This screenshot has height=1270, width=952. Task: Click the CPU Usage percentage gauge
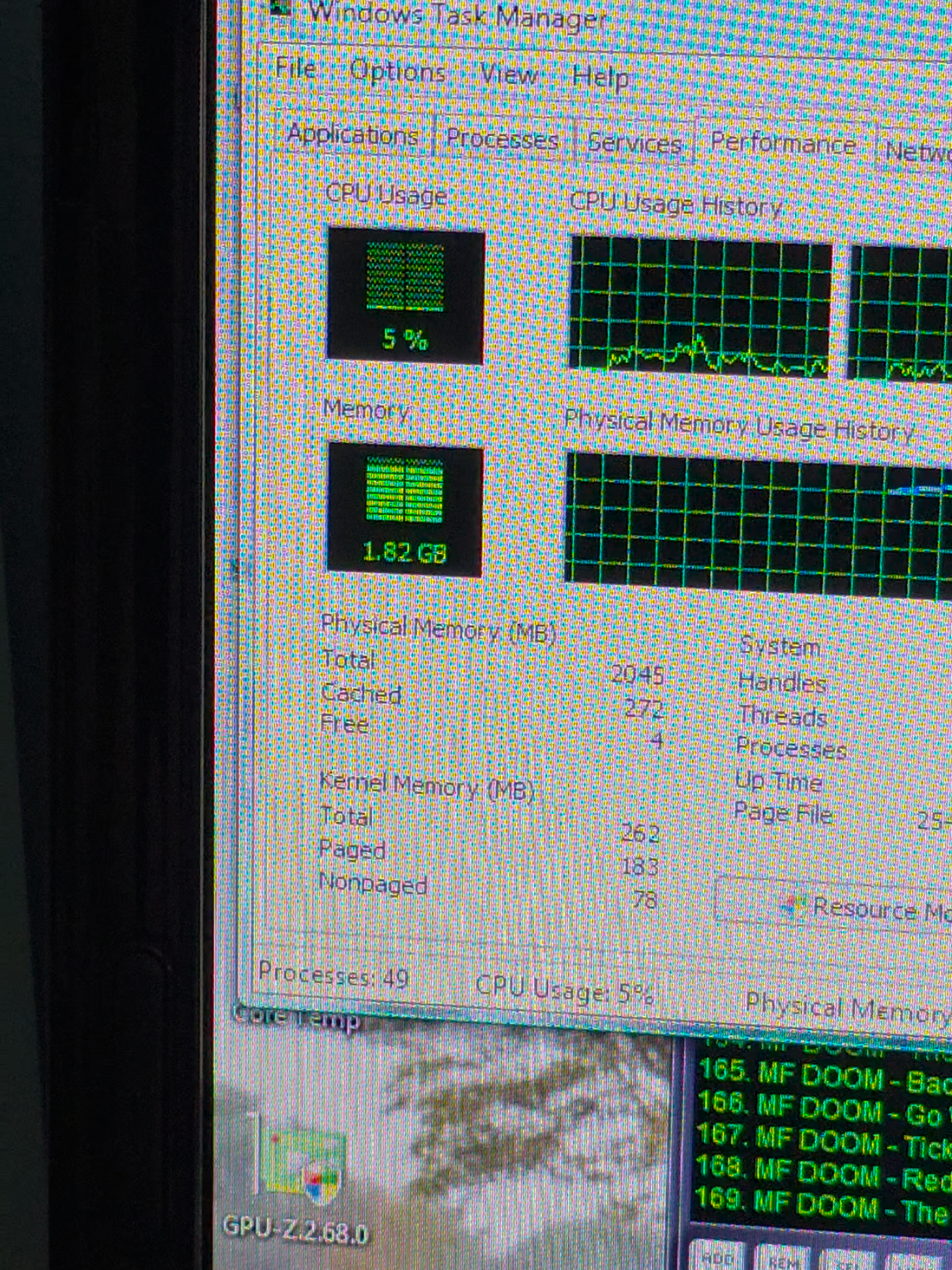click(x=405, y=295)
